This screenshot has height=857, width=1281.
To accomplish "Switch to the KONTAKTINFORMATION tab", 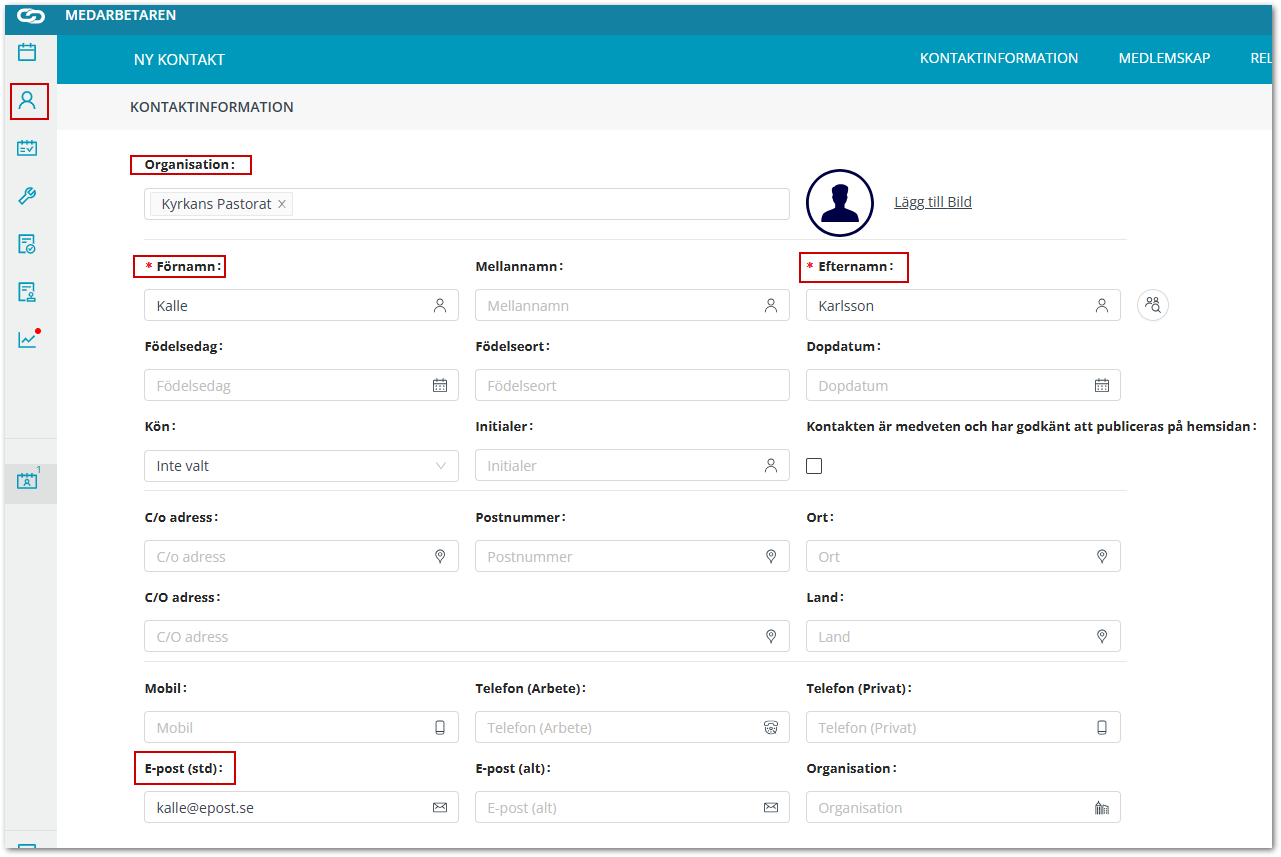I will point(999,58).
